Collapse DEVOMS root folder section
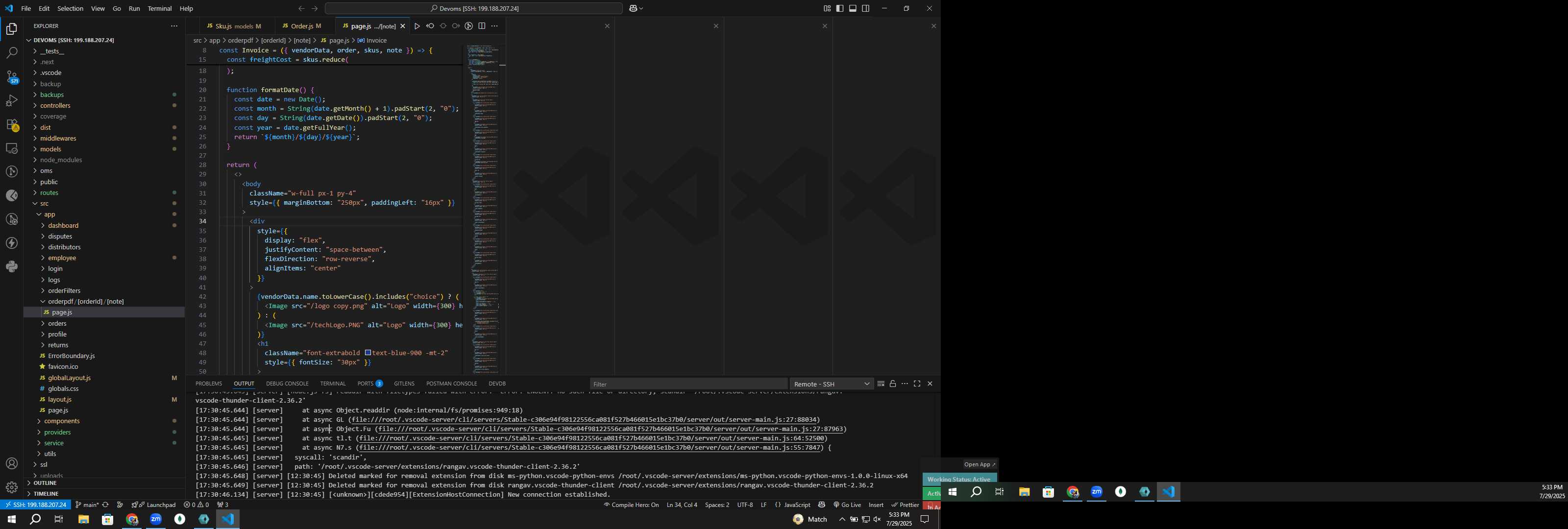This screenshot has height=529, width=1568. click(104, 40)
